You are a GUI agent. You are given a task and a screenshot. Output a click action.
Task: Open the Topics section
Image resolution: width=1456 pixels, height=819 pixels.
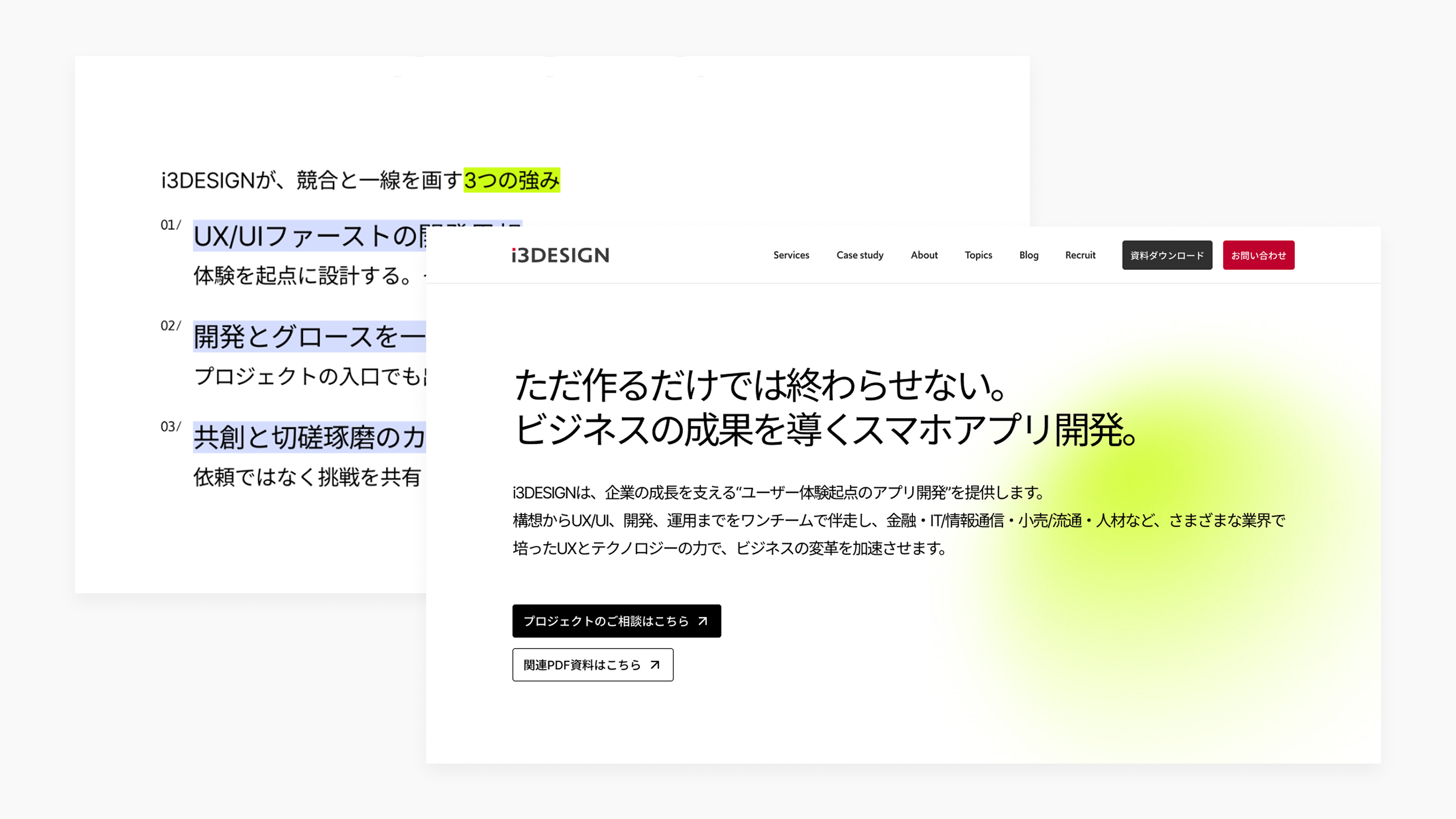tap(978, 255)
